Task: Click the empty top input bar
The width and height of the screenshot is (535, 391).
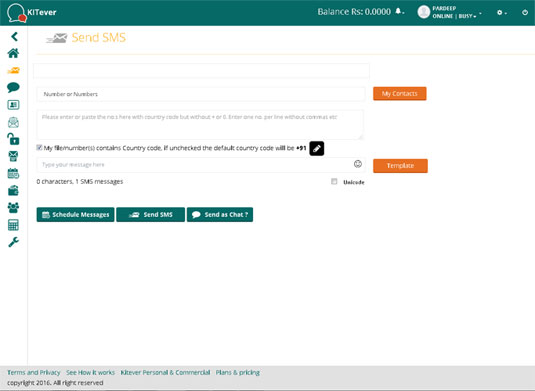Action: (x=201, y=71)
